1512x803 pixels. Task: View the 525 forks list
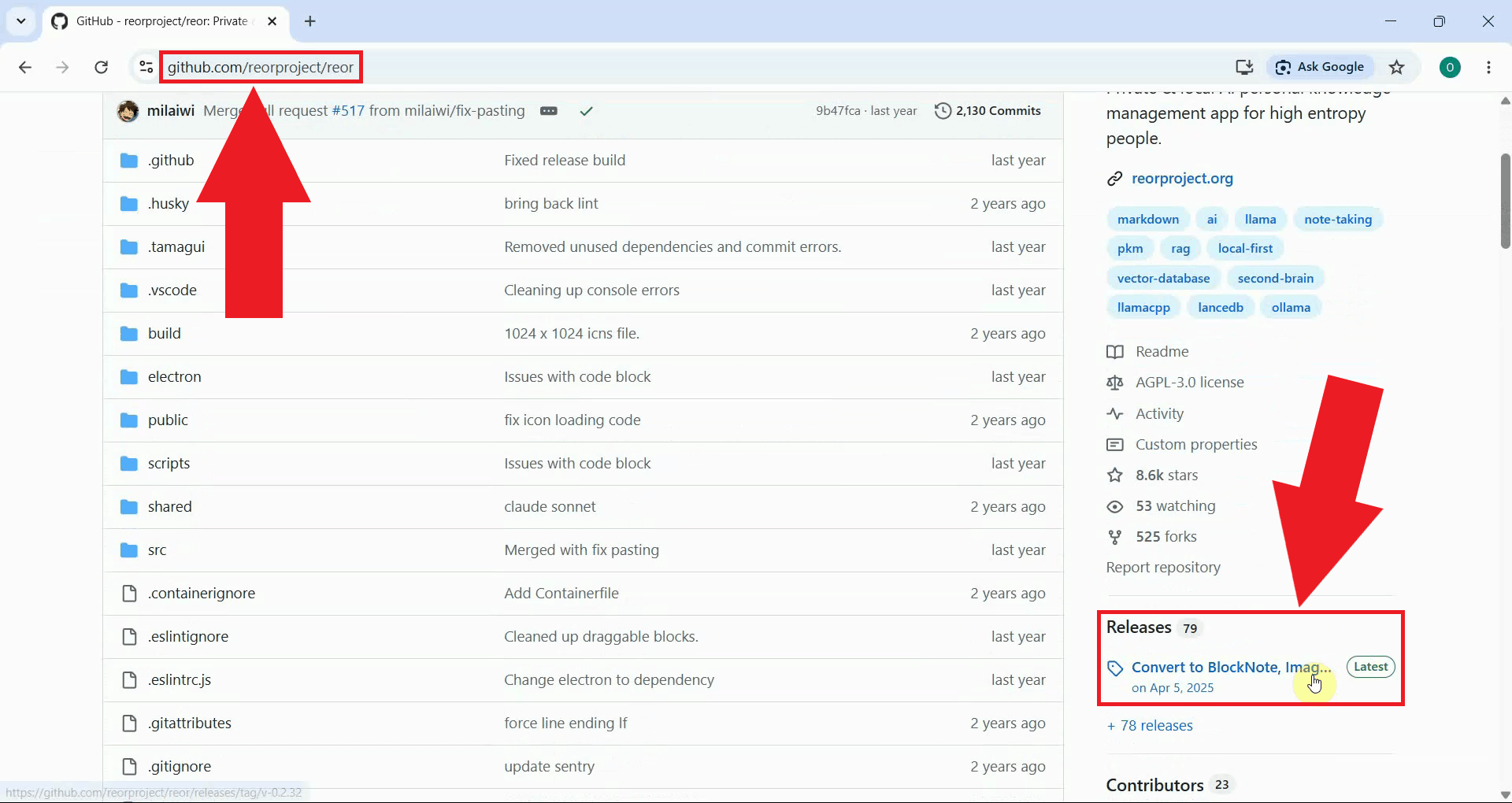coord(1151,537)
